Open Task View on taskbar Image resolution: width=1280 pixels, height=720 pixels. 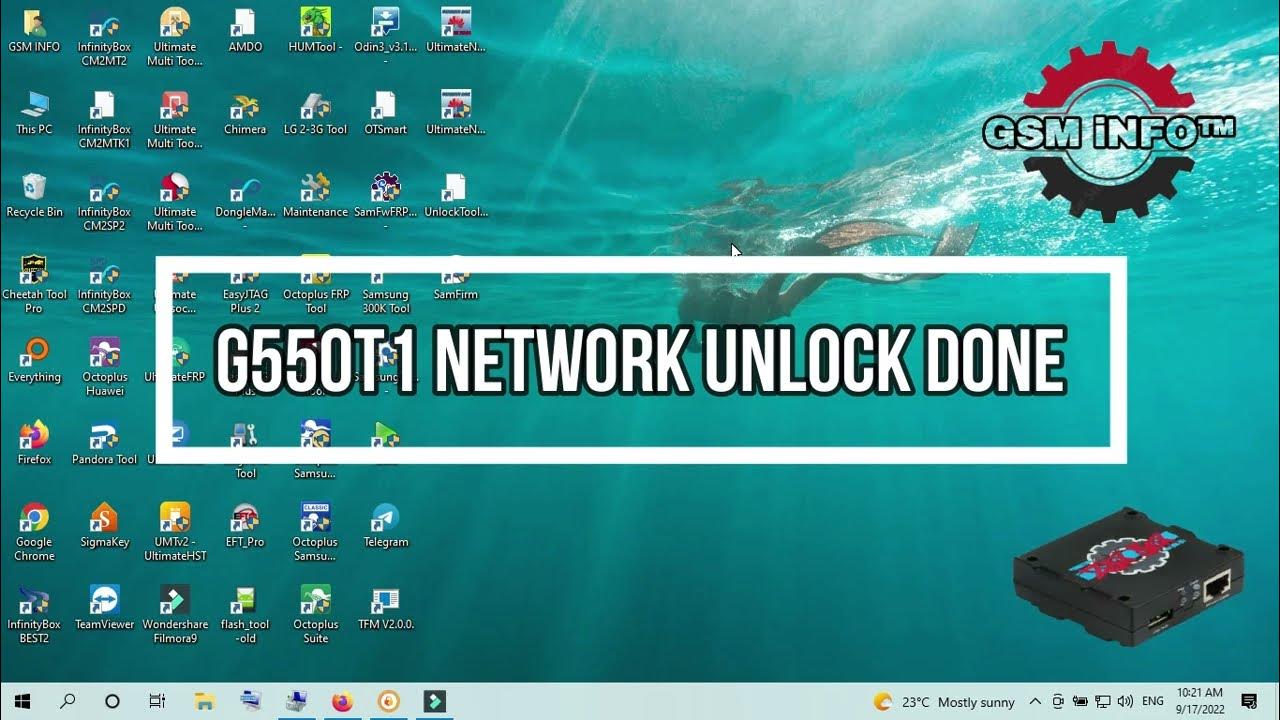pos(157,701)
